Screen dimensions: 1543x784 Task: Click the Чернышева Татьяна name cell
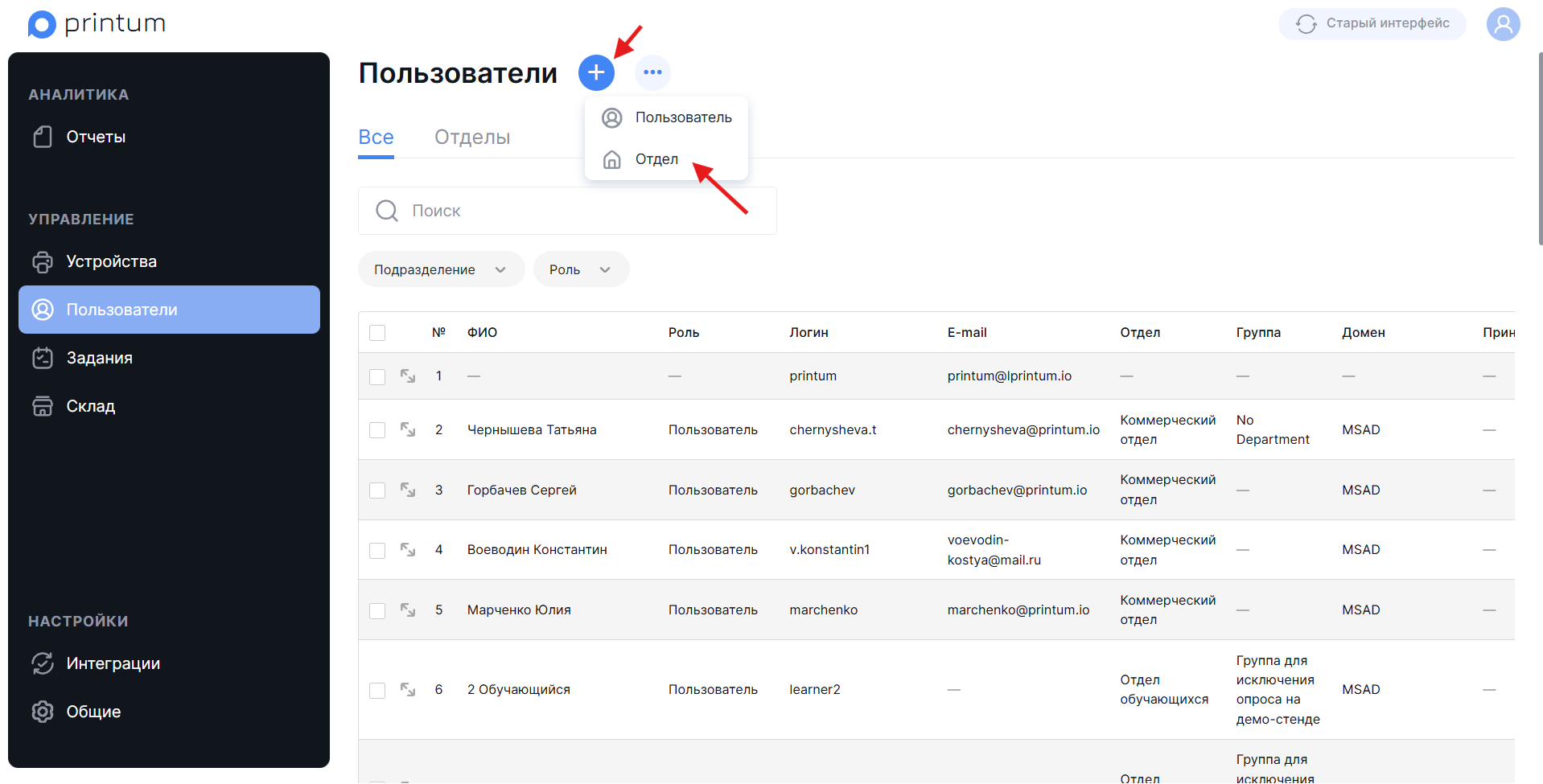tap(532, 429)
